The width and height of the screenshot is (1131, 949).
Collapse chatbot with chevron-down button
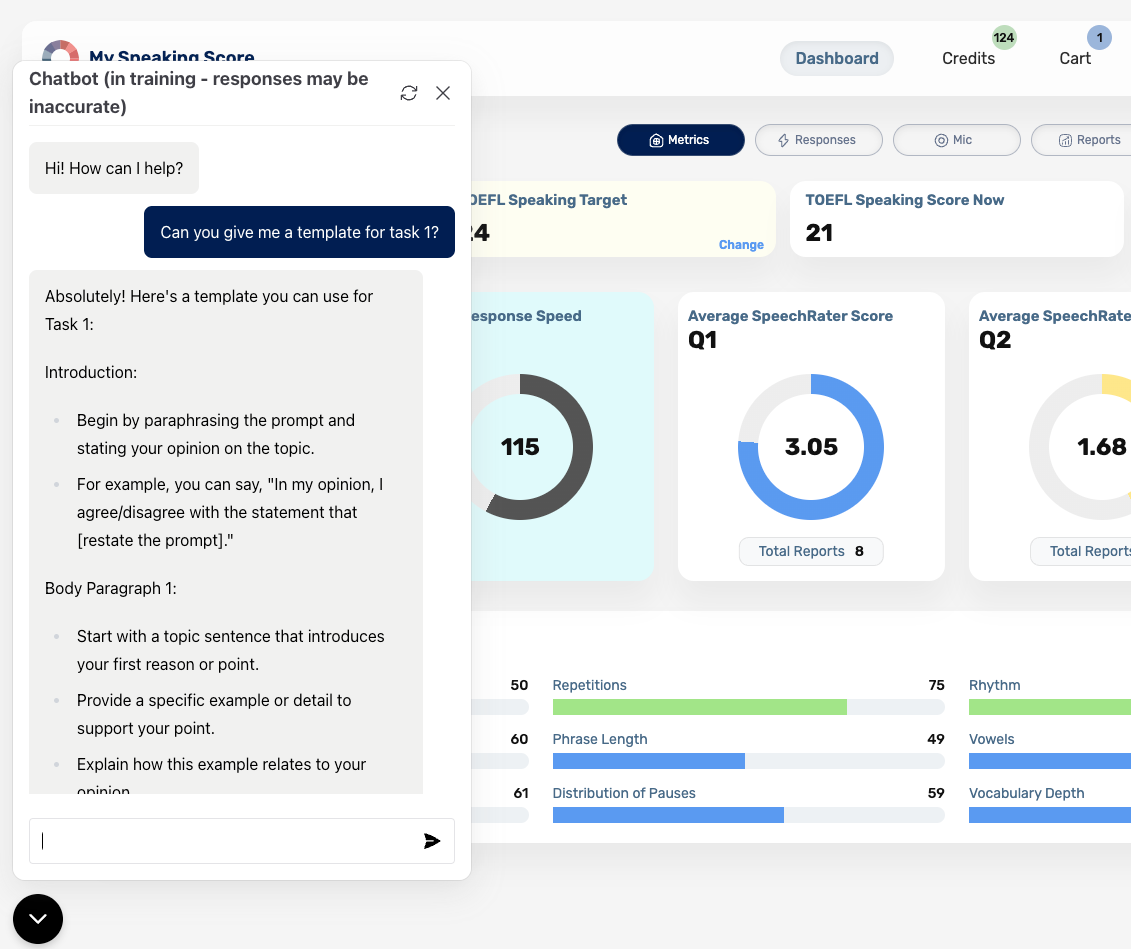tap(38, 919)
